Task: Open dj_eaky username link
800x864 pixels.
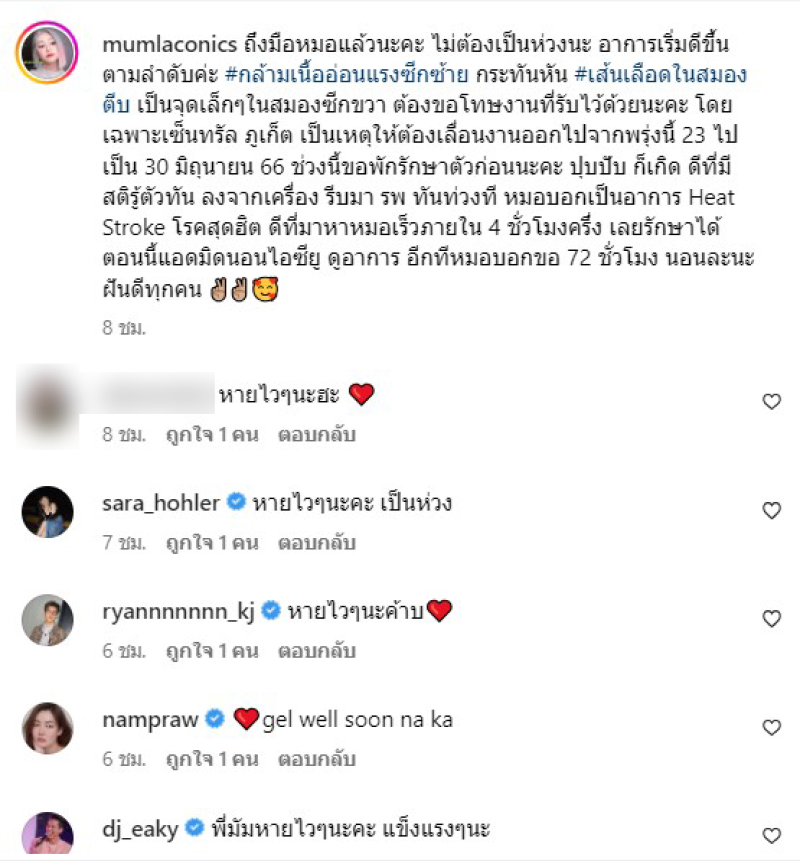Action: 140,829
